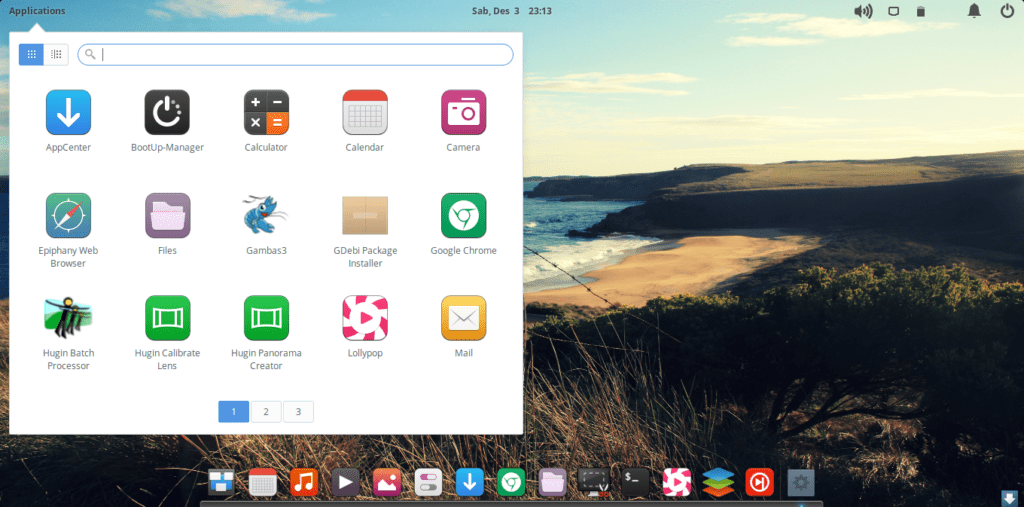The image size is (1024, 507).
Task: Open the notifications bell indicator
Action: (x=974, y=11)
